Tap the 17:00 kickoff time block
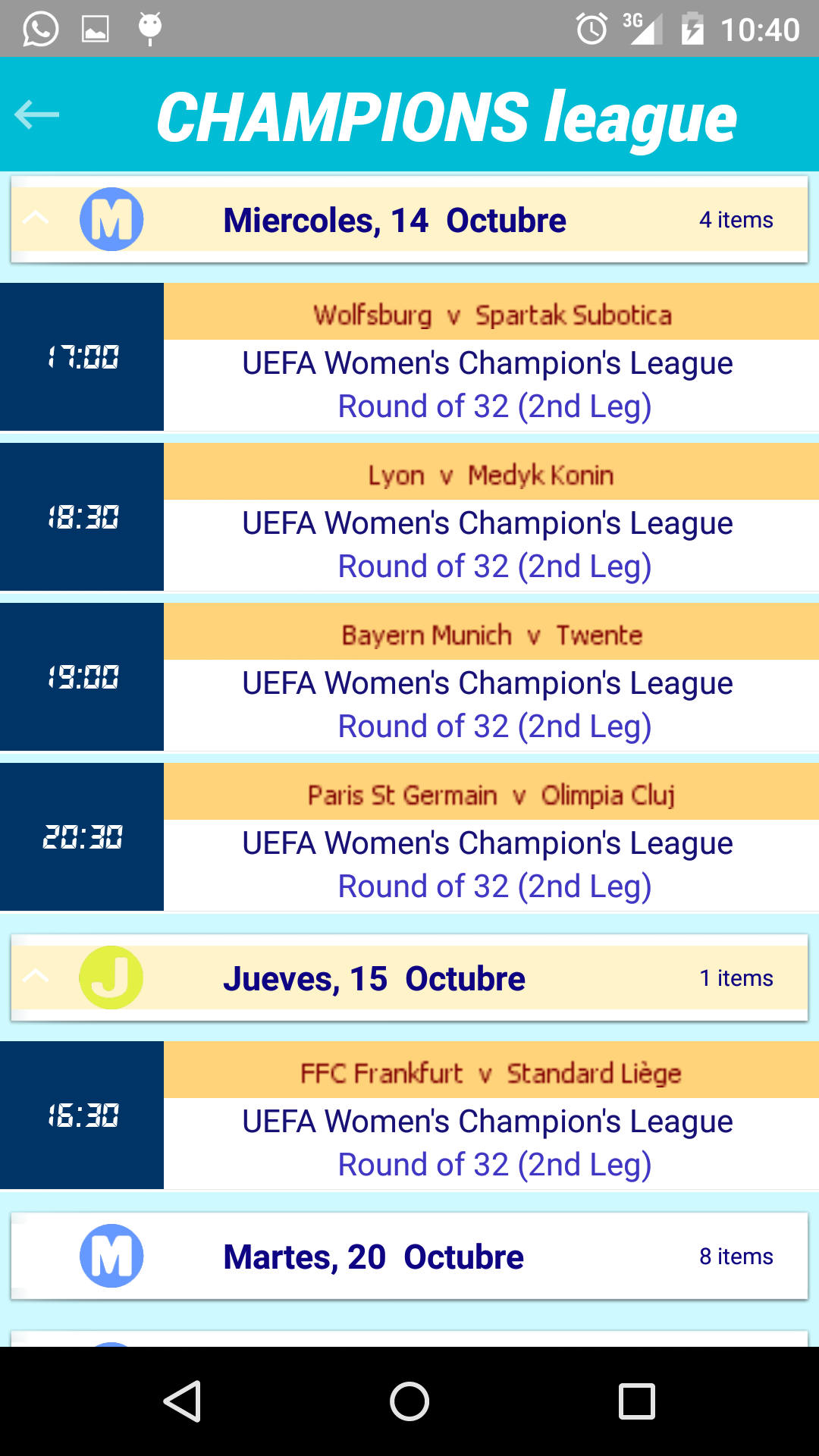Screen dimensions: 819x1456 (x=82, y=356)
